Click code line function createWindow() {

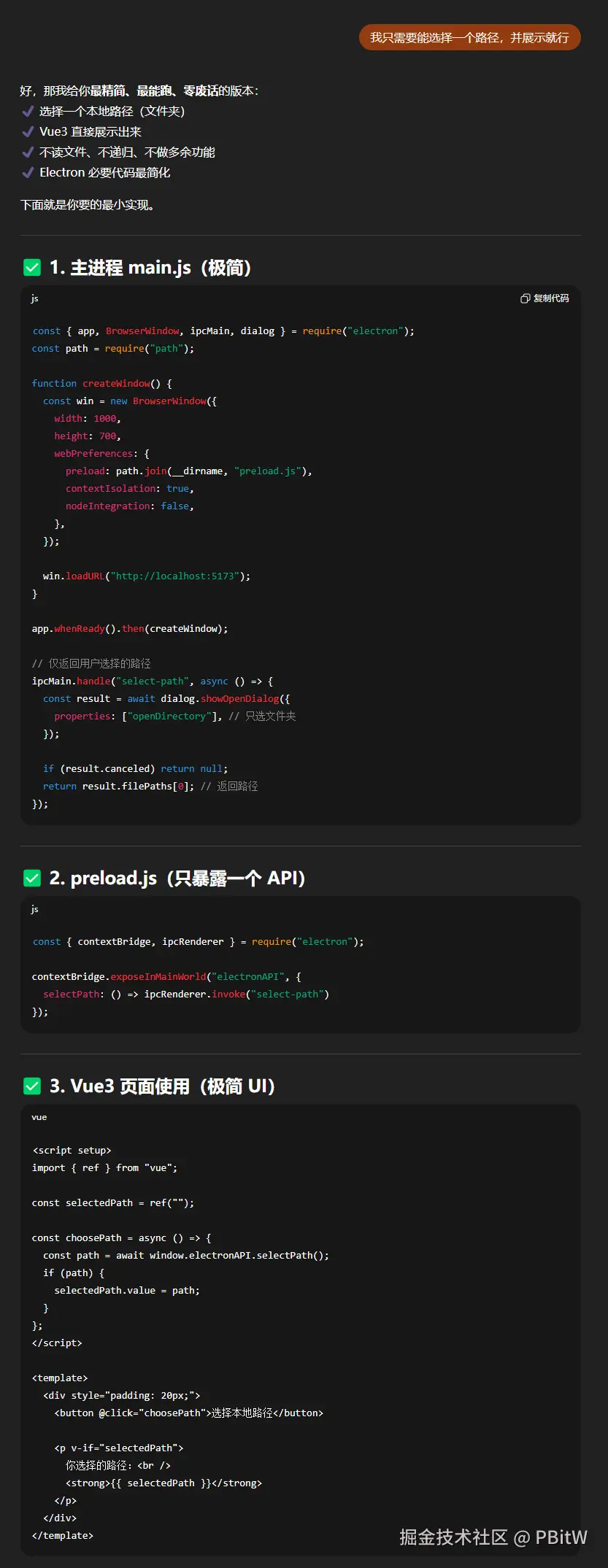(x=102, y=384)
